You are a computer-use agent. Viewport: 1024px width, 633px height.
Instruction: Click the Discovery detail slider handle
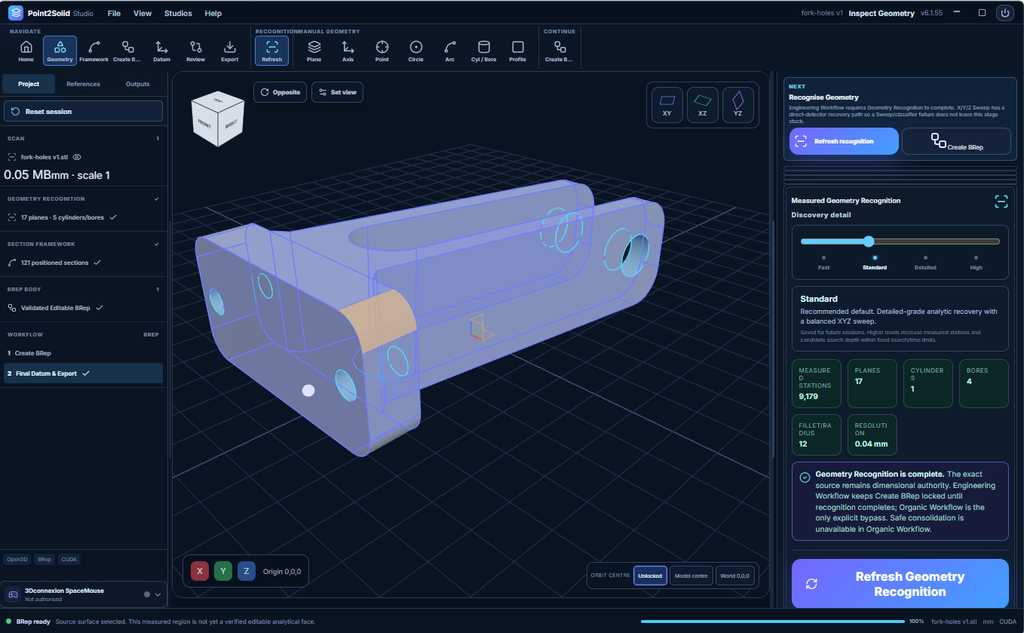click(869, 242)
